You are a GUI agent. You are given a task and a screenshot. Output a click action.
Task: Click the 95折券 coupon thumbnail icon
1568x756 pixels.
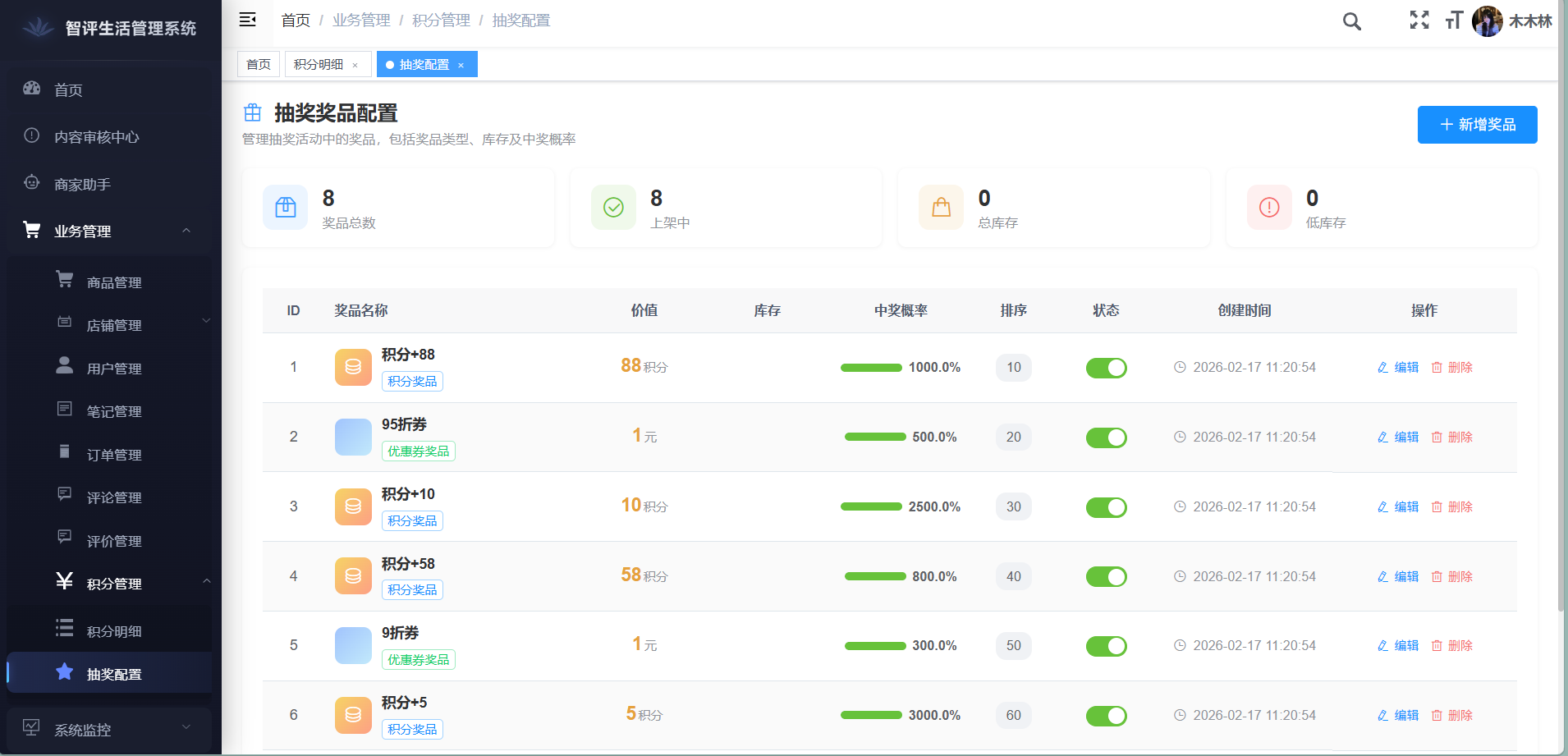353,437
